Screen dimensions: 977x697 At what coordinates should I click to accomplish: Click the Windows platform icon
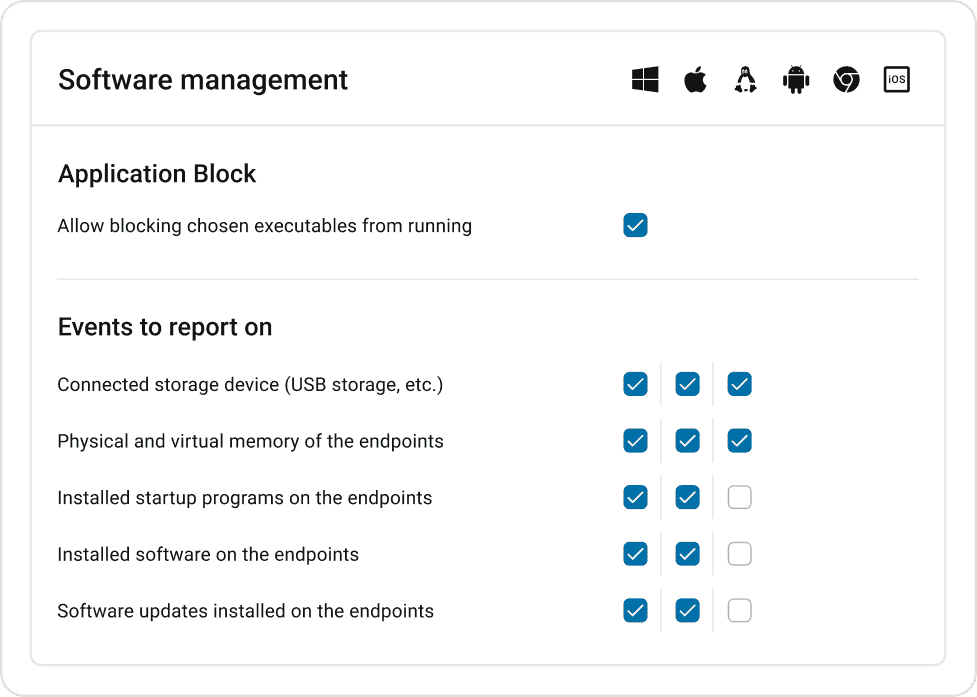pos(645,80)
